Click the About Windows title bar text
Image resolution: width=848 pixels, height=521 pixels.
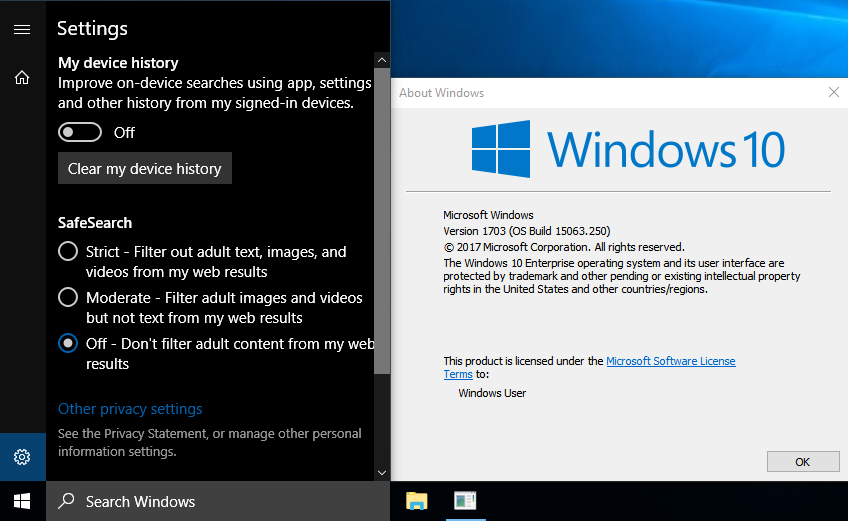tap(441, 93)
